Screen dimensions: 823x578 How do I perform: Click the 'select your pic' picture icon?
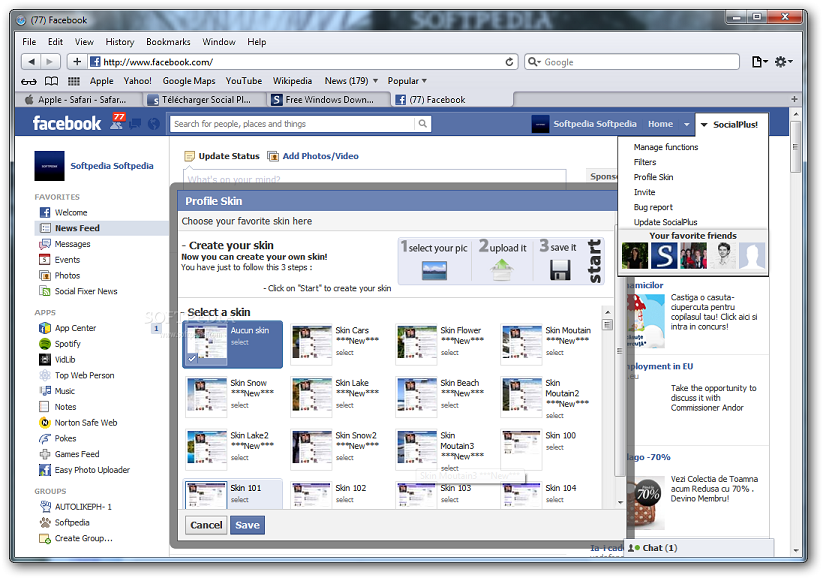tap(435, 270)
